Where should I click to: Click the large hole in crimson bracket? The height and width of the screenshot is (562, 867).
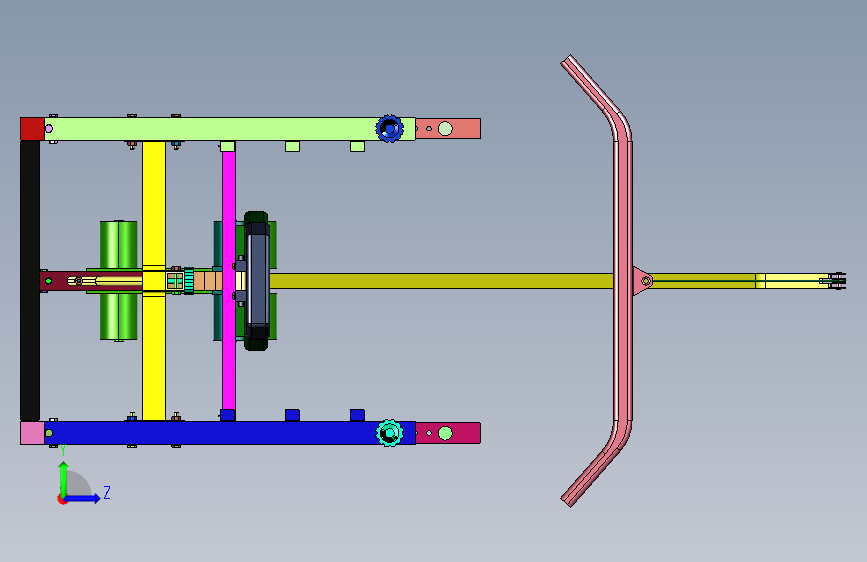(445, 433)
